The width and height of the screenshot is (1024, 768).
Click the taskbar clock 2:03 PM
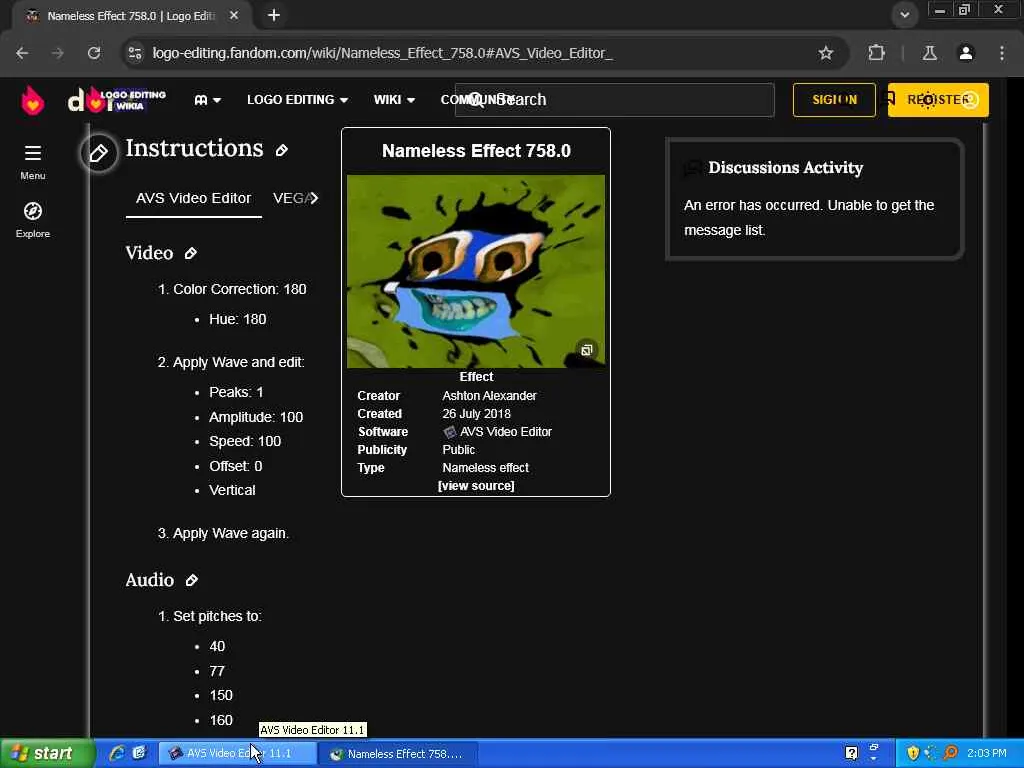987,753
